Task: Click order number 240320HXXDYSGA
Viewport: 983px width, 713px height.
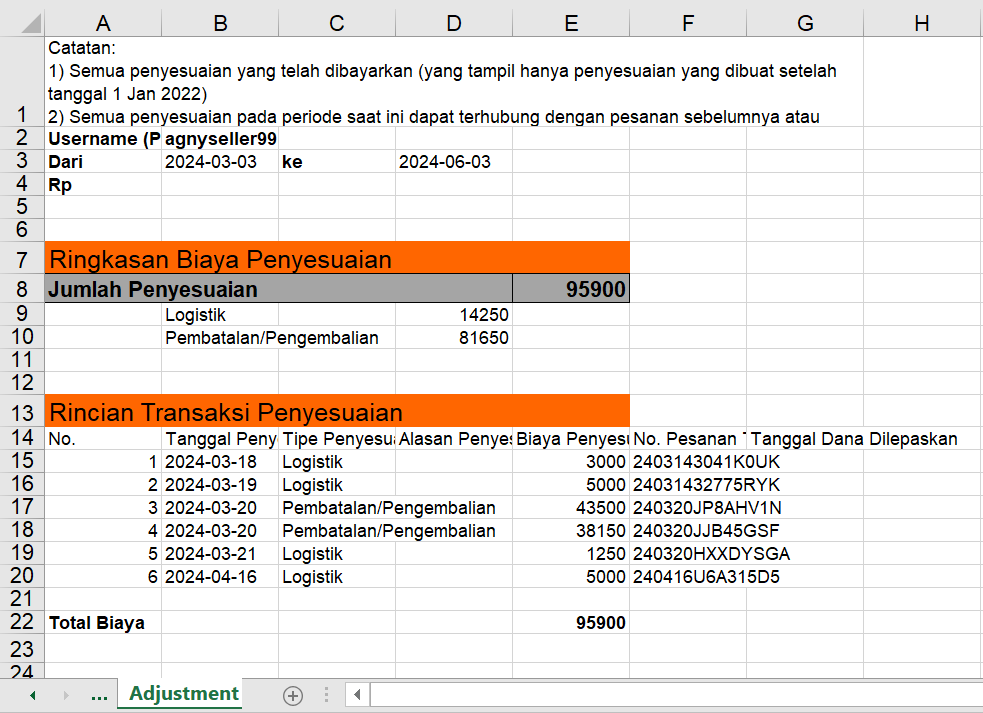Action: point(711,553)
